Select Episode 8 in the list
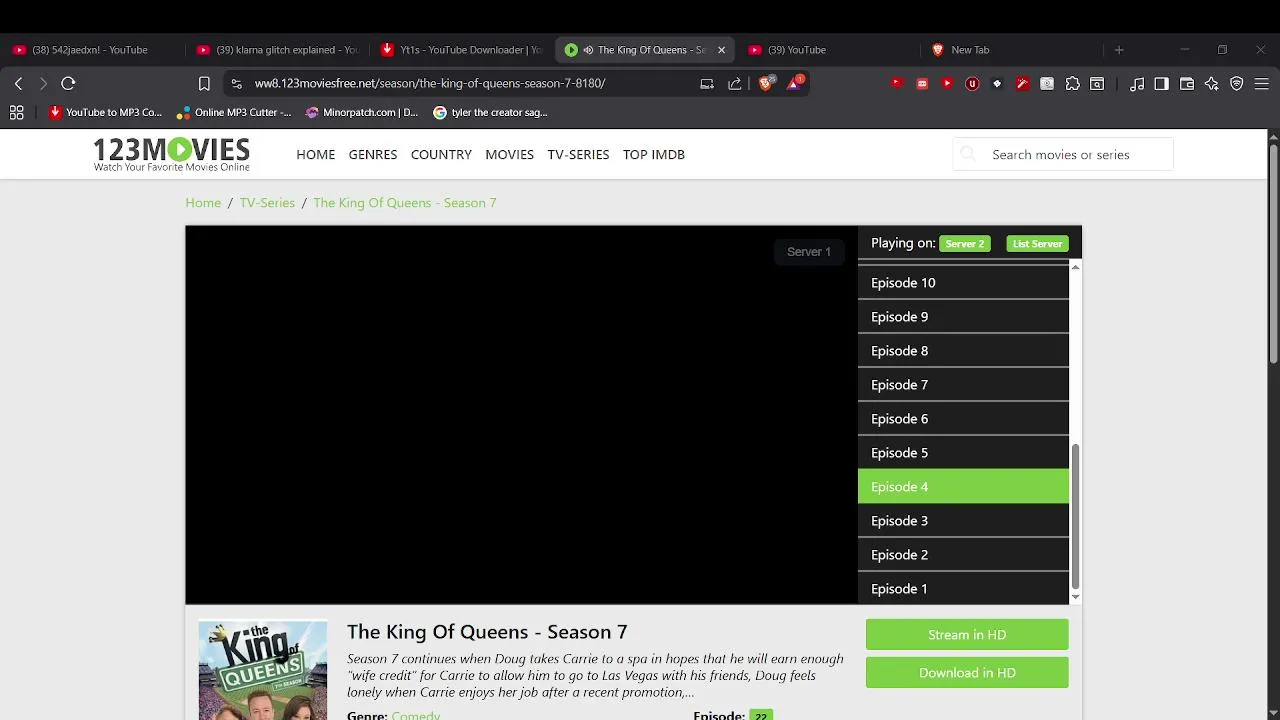 pos(963,351)
